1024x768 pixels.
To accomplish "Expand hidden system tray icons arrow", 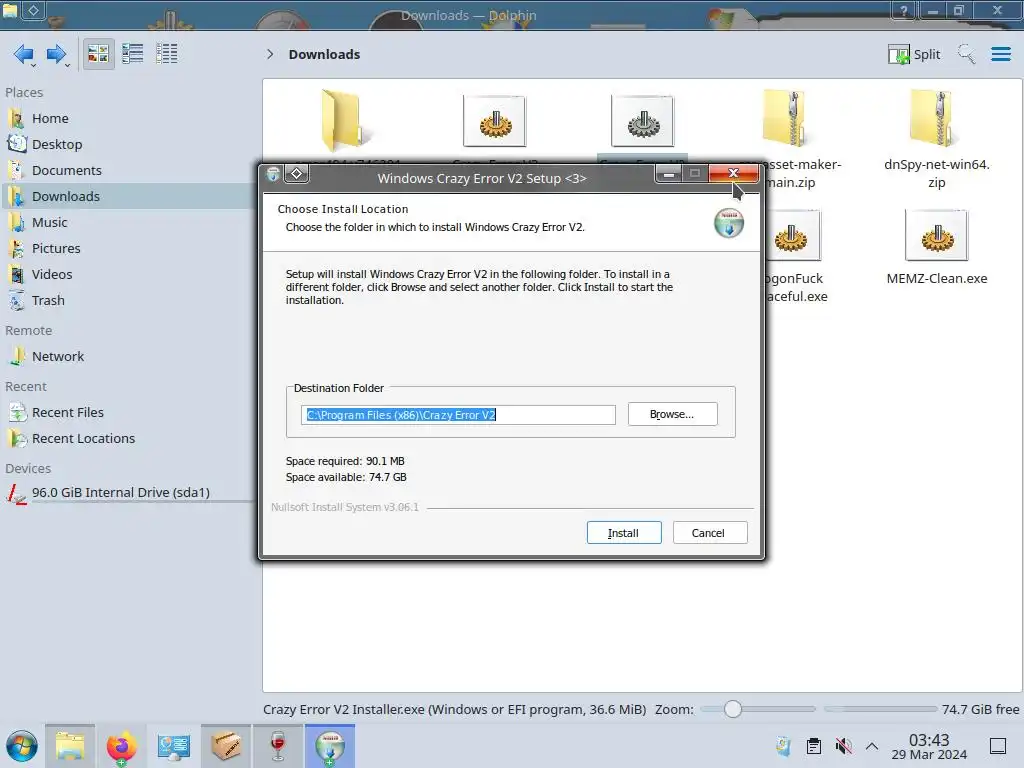I will pos(872,746).
